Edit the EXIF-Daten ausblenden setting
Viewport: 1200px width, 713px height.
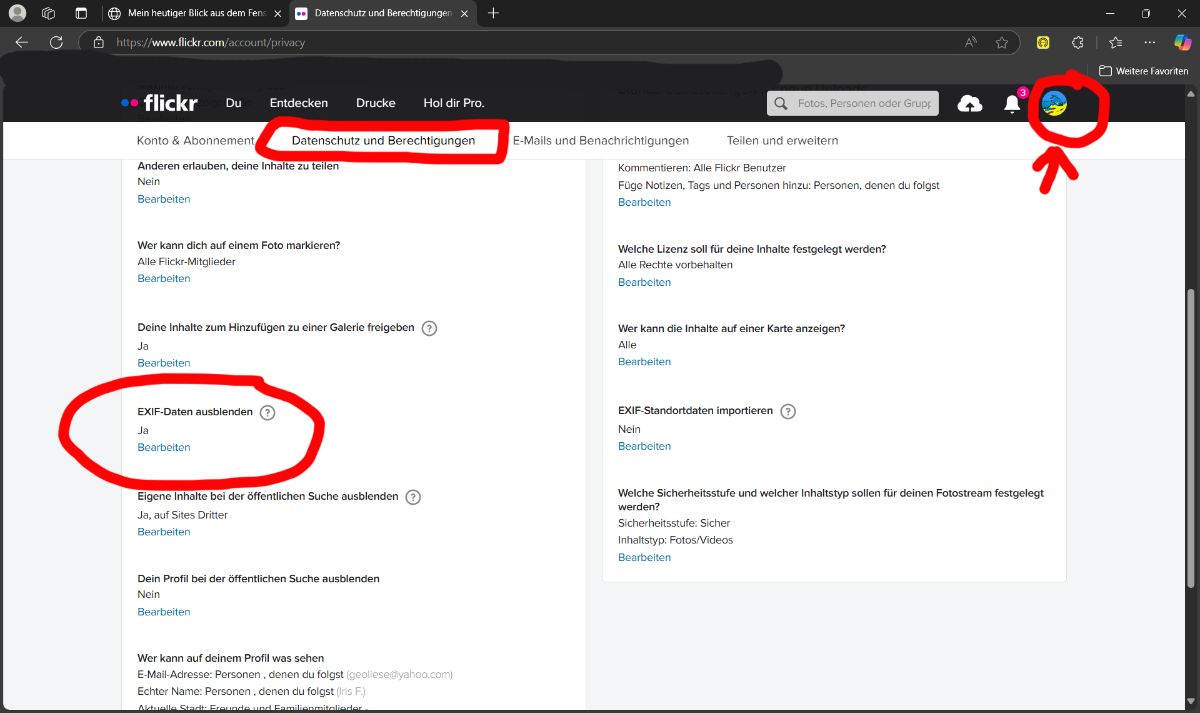point(164,448)
